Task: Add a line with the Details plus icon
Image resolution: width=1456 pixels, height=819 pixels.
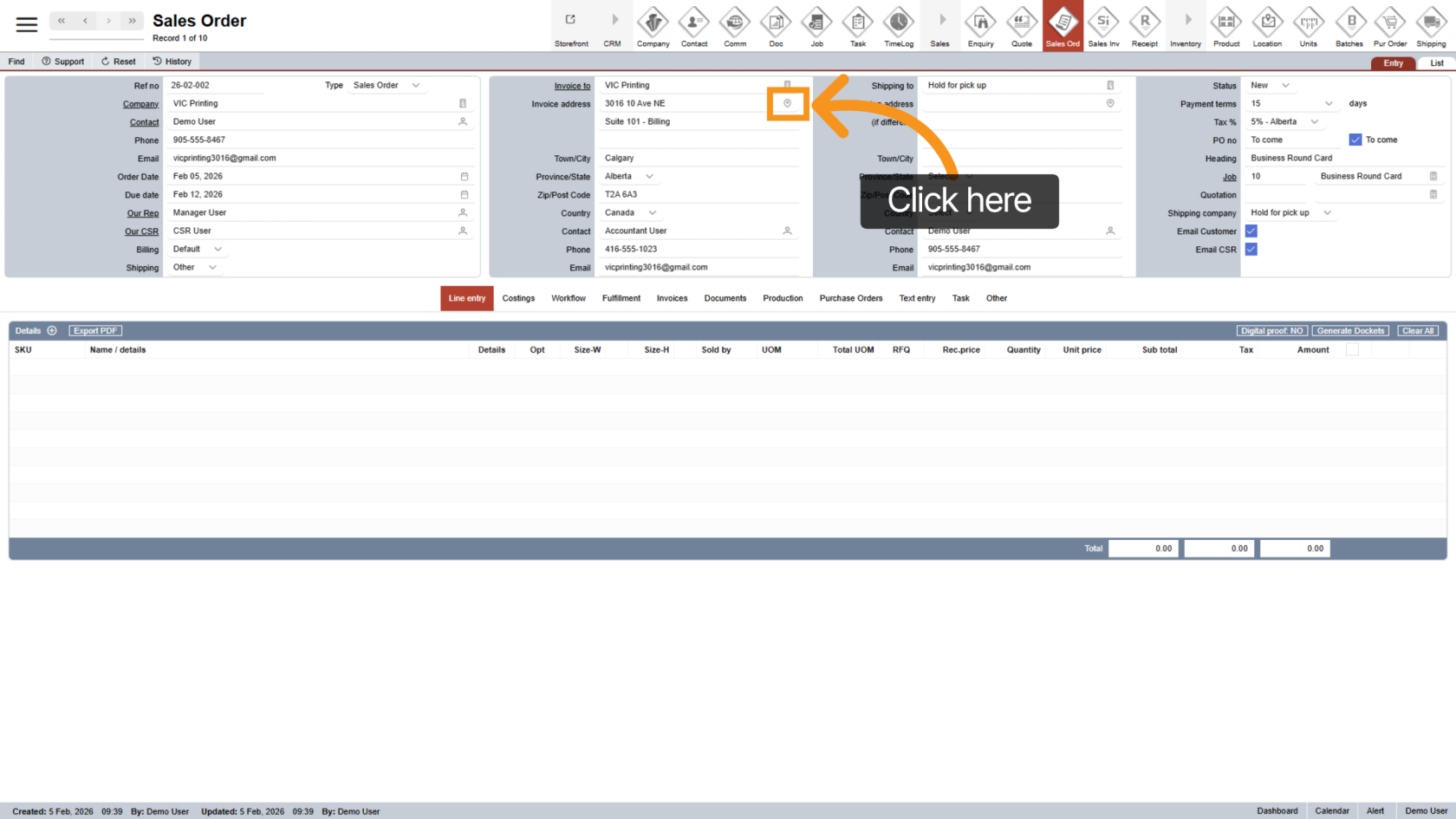Action: [x=52, y=331]
